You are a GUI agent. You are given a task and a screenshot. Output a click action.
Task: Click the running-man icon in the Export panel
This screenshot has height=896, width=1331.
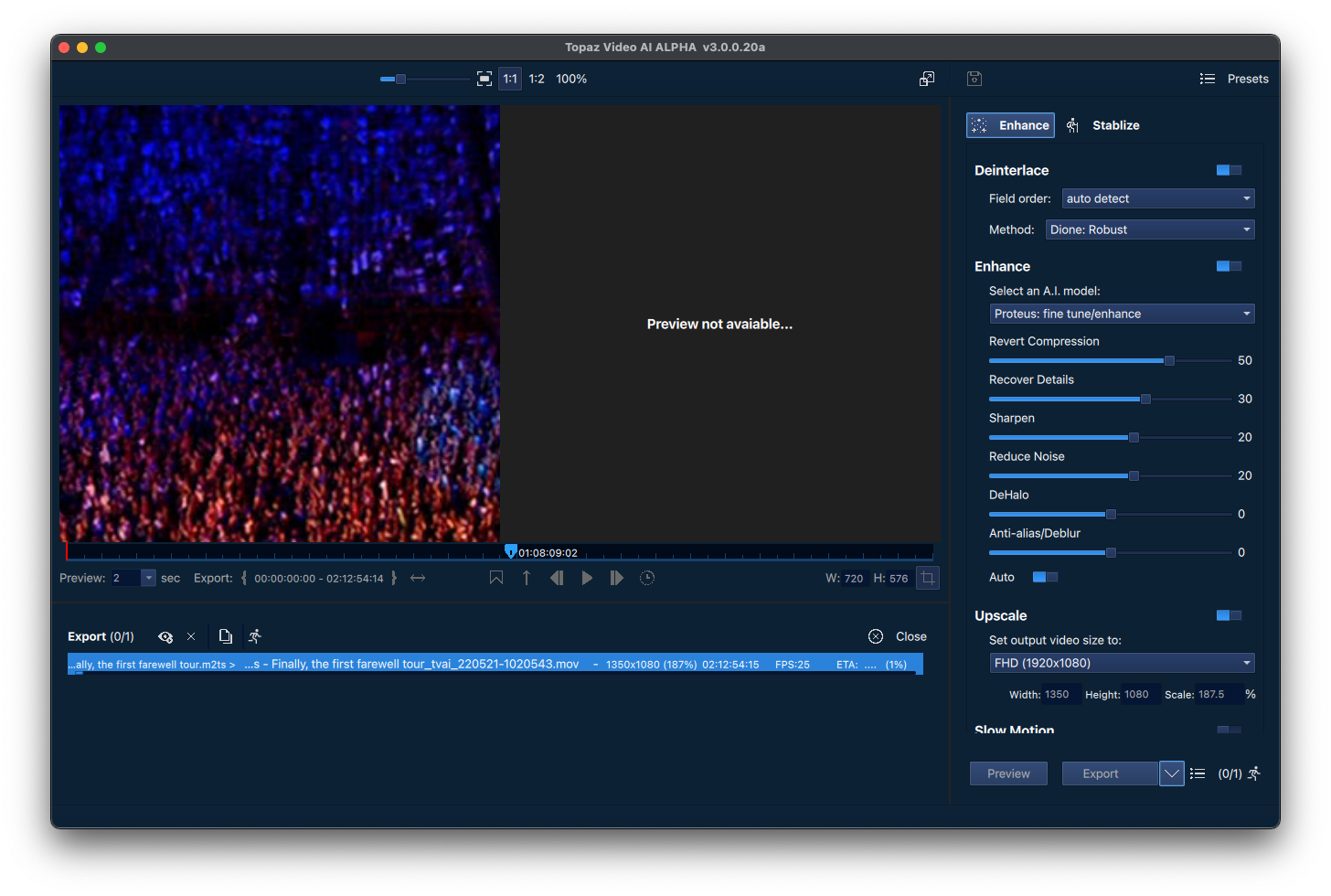(255, 635)
